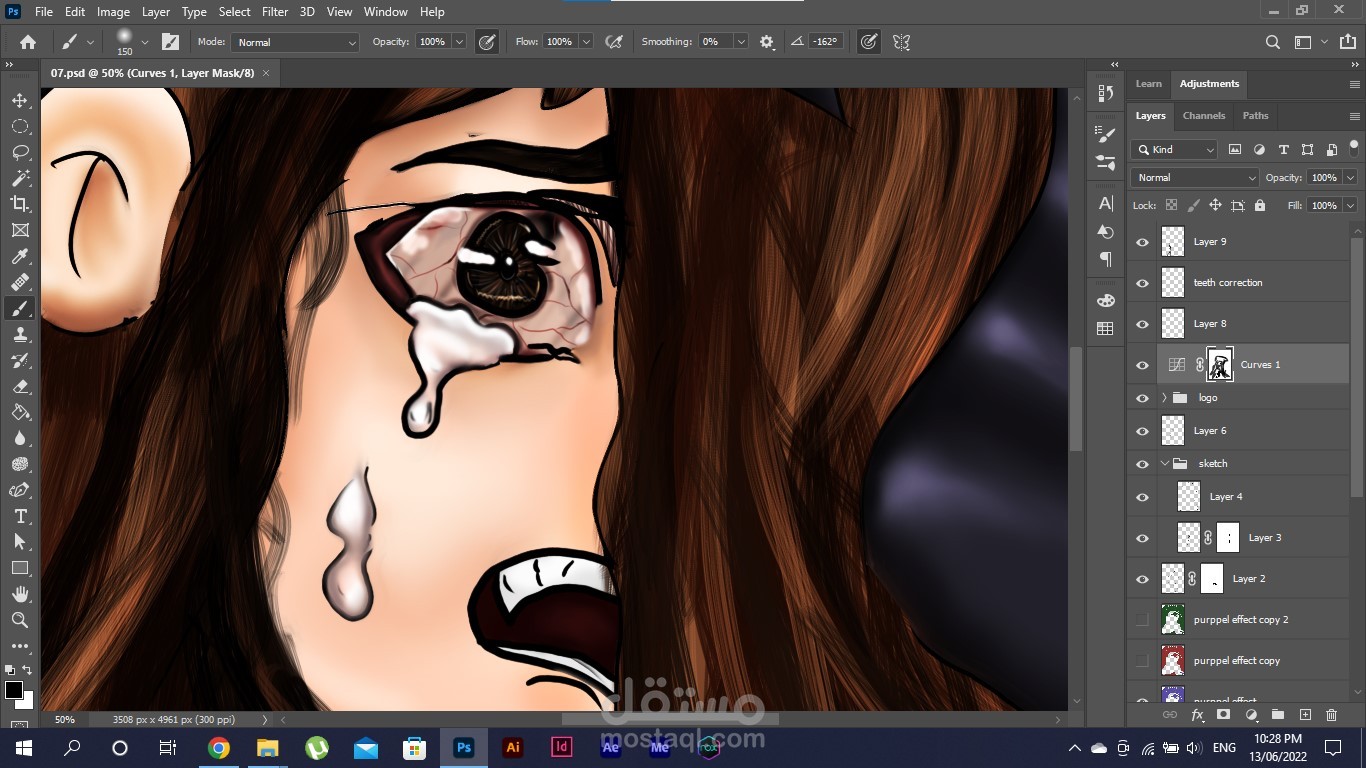The width and height of the screenshot is (1366, 768).
Task: Select the Lasso tool
Action: pos(20,152)
